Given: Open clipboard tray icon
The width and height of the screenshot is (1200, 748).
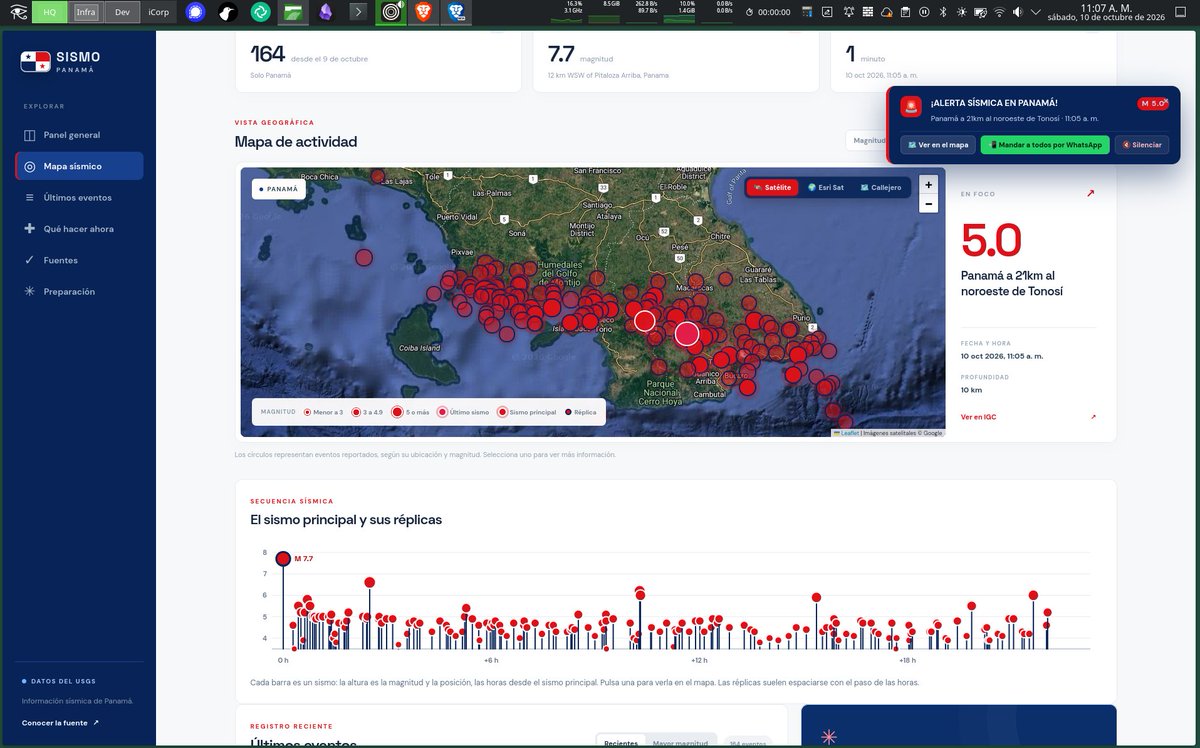Looking at the screenshot, I should [905, 12].
